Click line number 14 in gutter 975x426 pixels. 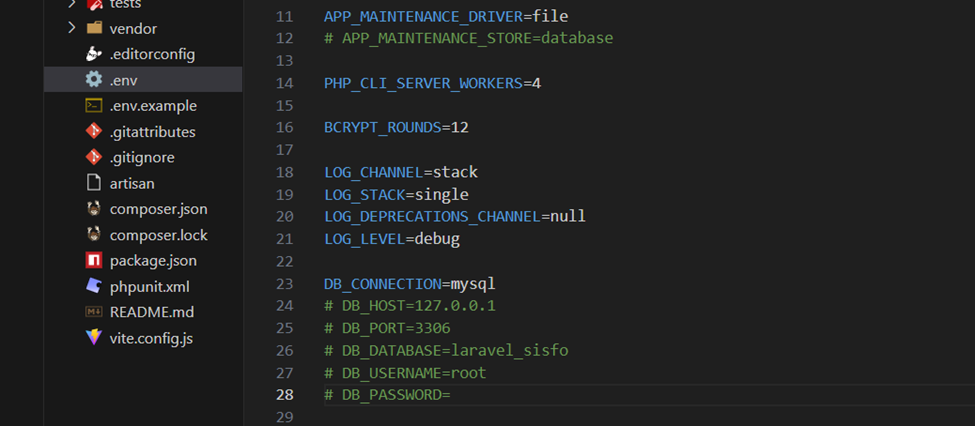click(x=284, y=83)
